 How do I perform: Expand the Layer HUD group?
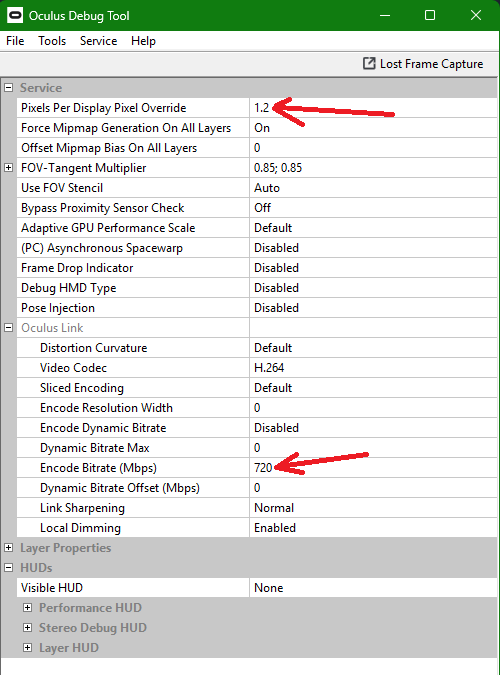27,648
